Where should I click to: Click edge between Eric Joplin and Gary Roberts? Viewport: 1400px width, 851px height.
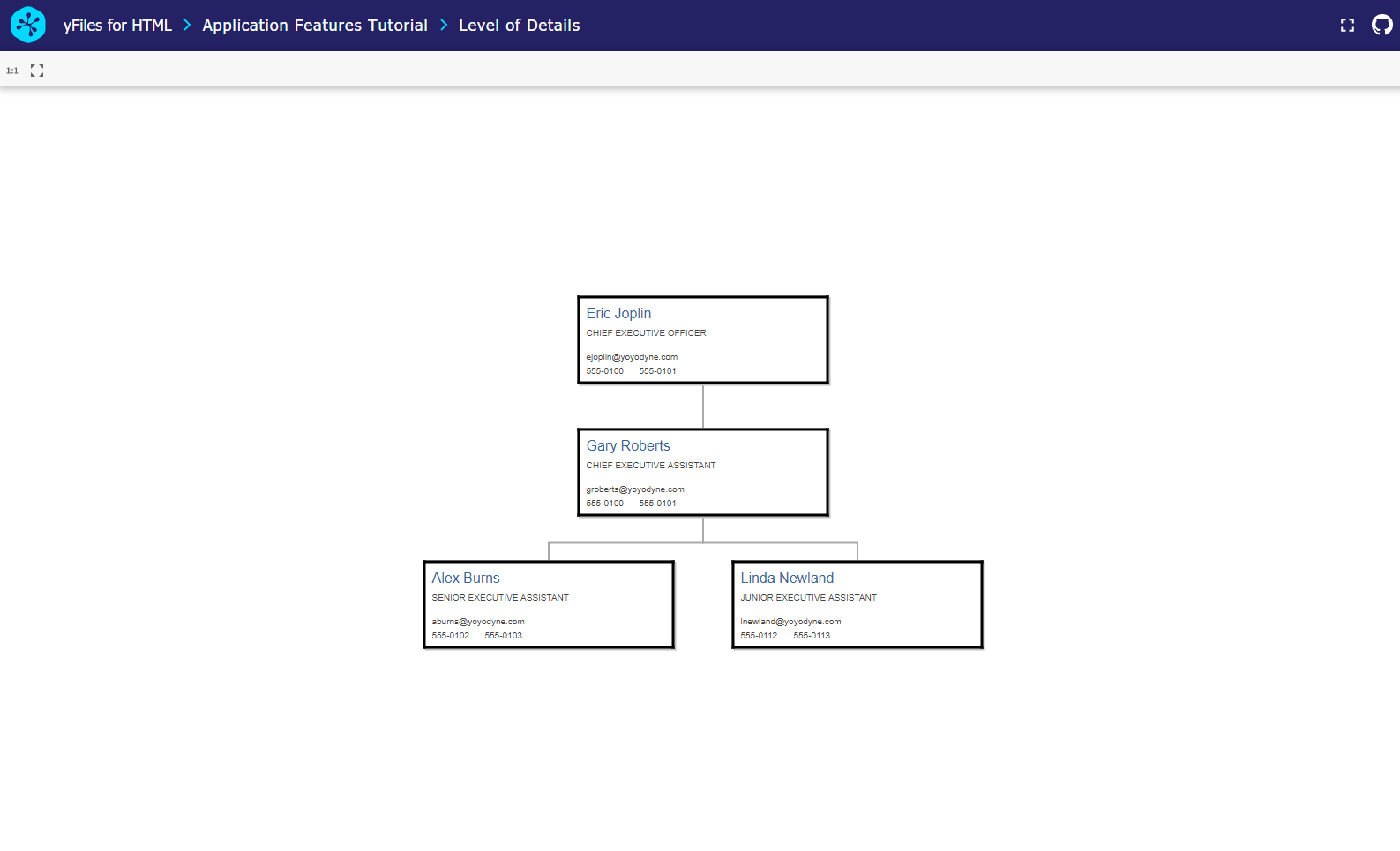pyautogui.click(x=703, y=407)
